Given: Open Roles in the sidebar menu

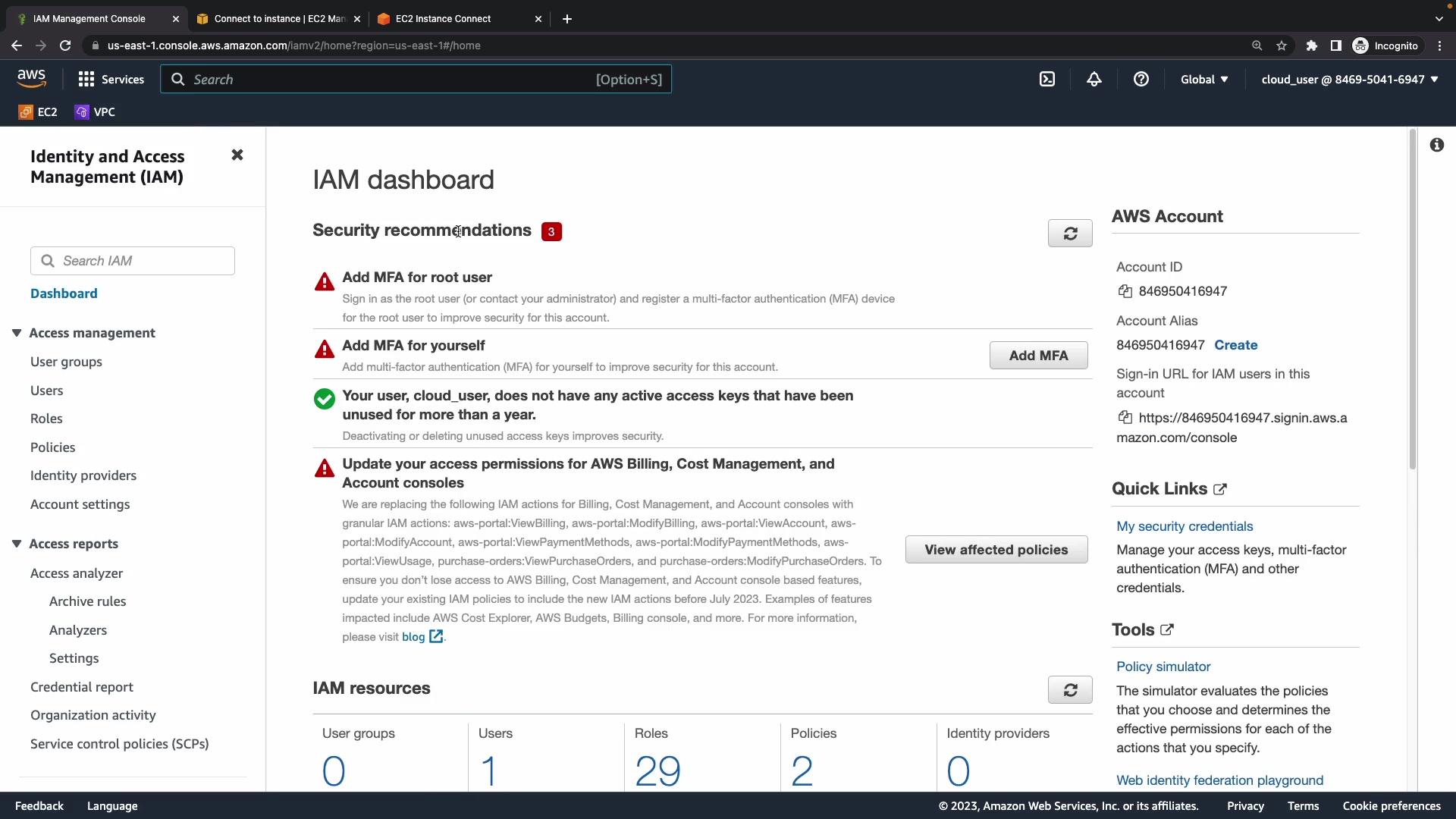Looking at the screenshot, I should pyautogui.click(x=46, y=419).
